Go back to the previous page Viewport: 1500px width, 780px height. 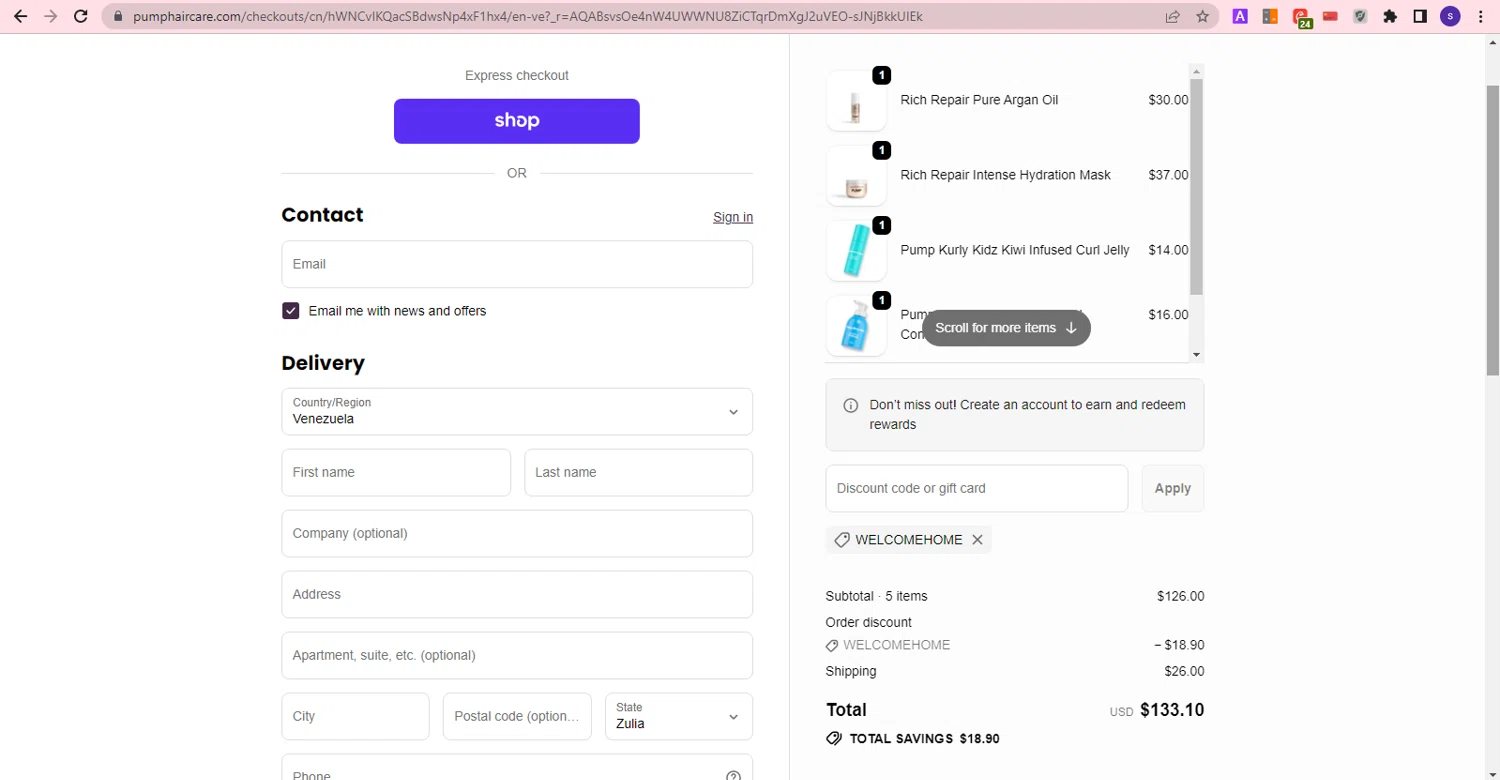[x=20, y=16]
